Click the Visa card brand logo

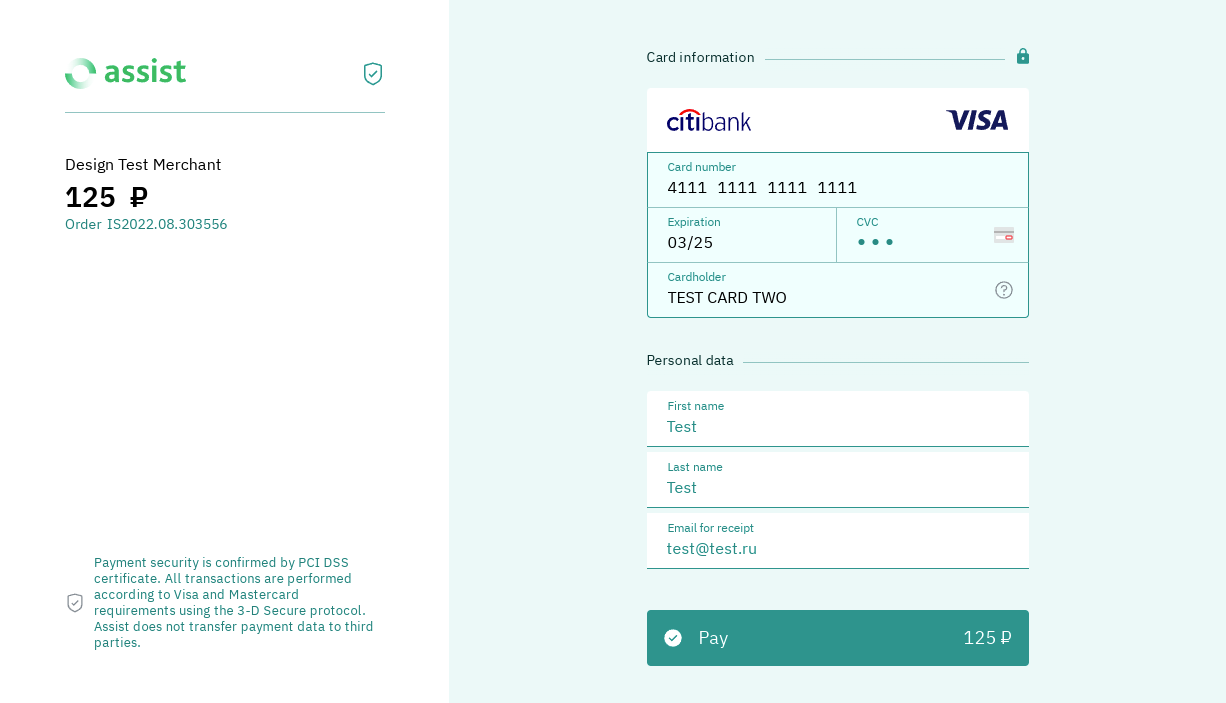(x=977, y=120)
